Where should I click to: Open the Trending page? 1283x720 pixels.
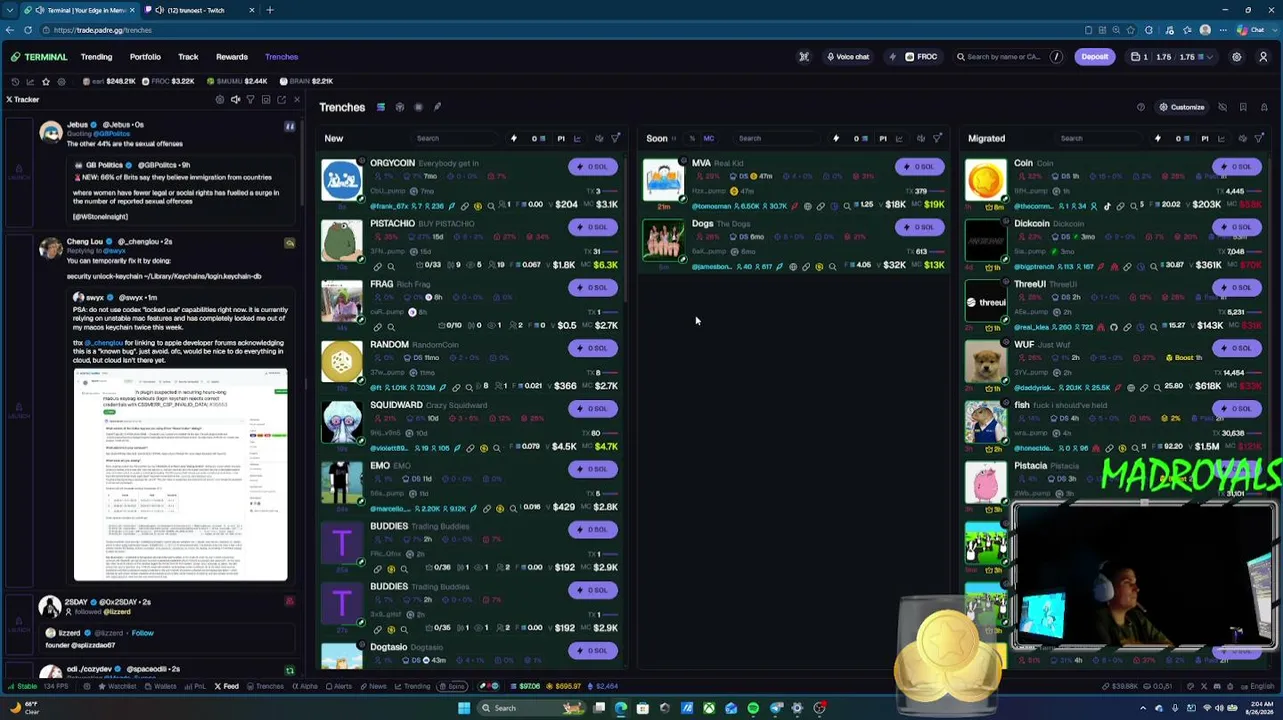tap(96, 57)
